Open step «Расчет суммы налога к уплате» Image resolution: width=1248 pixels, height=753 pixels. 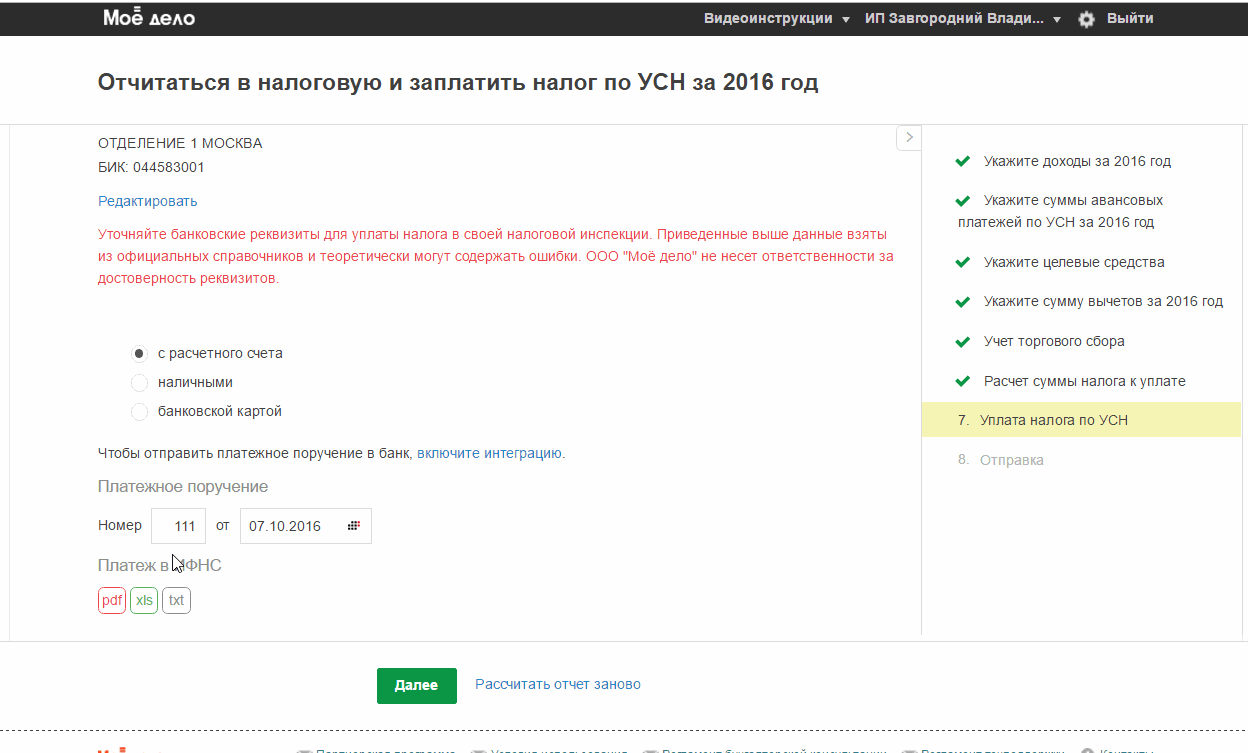pos(1084,381)
